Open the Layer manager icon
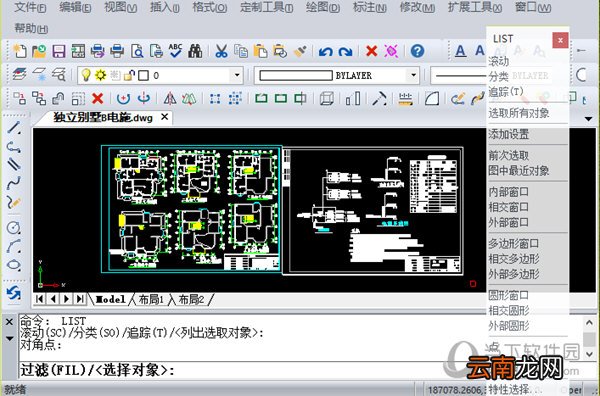Screen dimensions: 600x396 pos(19,75)
